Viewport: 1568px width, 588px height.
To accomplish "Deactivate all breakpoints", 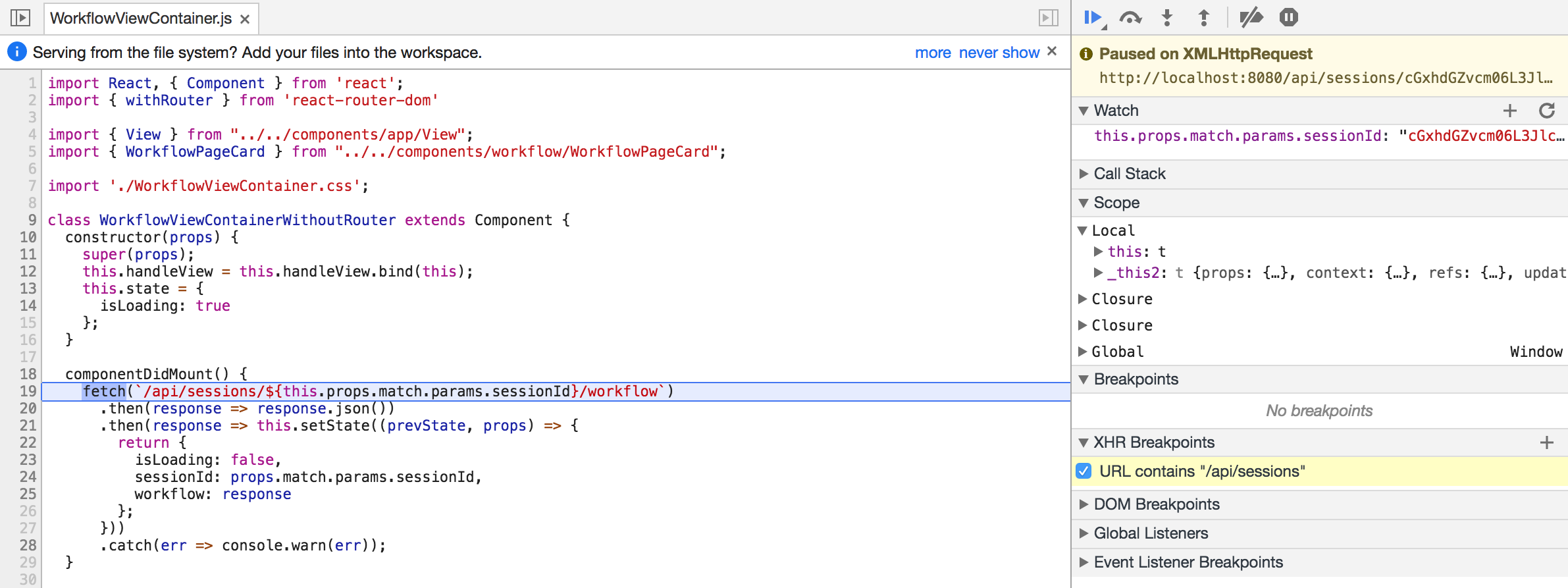I will click(1251, 18).
